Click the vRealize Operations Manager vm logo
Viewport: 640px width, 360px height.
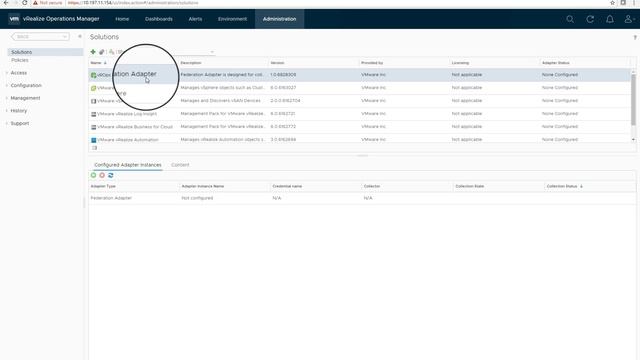(14, 19)
